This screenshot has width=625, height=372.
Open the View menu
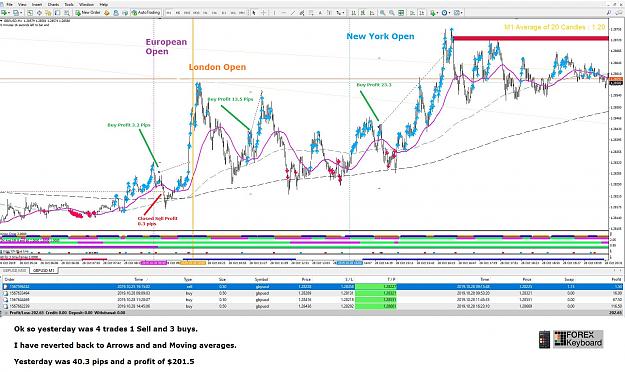point(22,4)
